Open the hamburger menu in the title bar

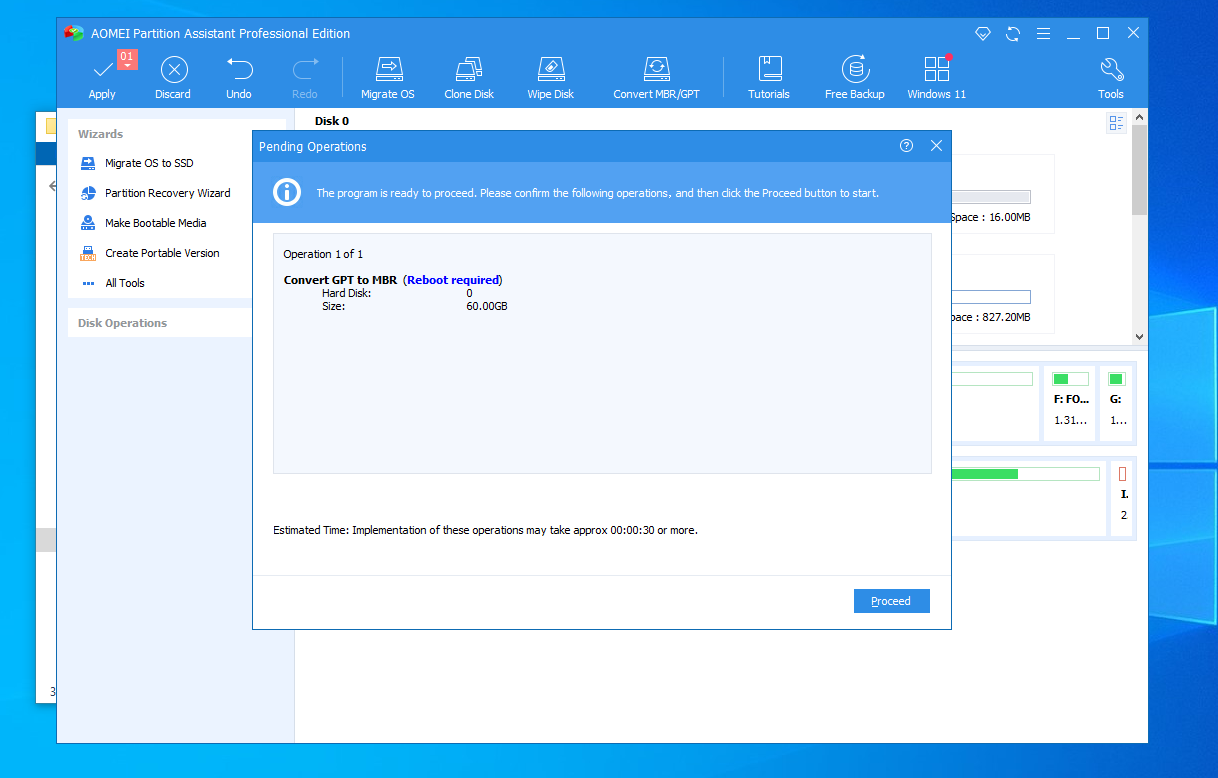tap(1043, 34)
